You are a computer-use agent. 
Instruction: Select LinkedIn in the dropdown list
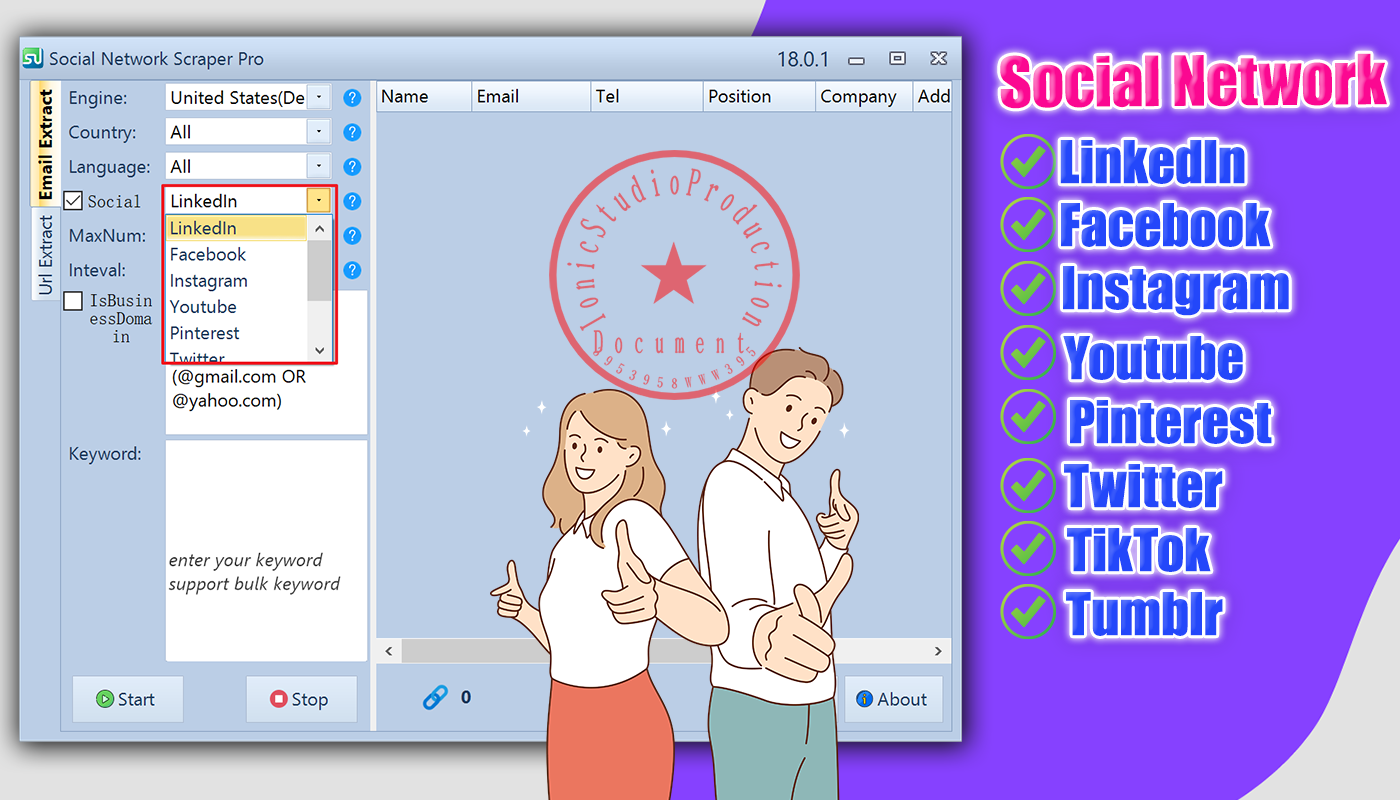[x=236, y=229]
